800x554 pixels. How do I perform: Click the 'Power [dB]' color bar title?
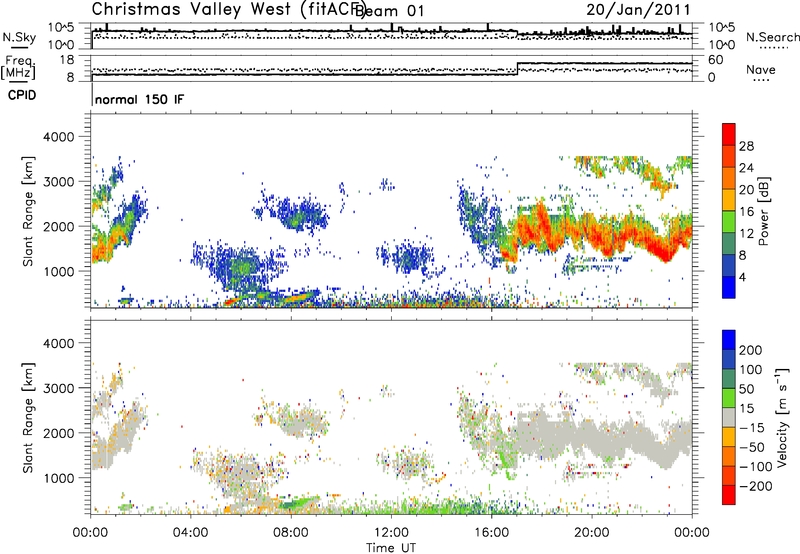coord(764,211)
